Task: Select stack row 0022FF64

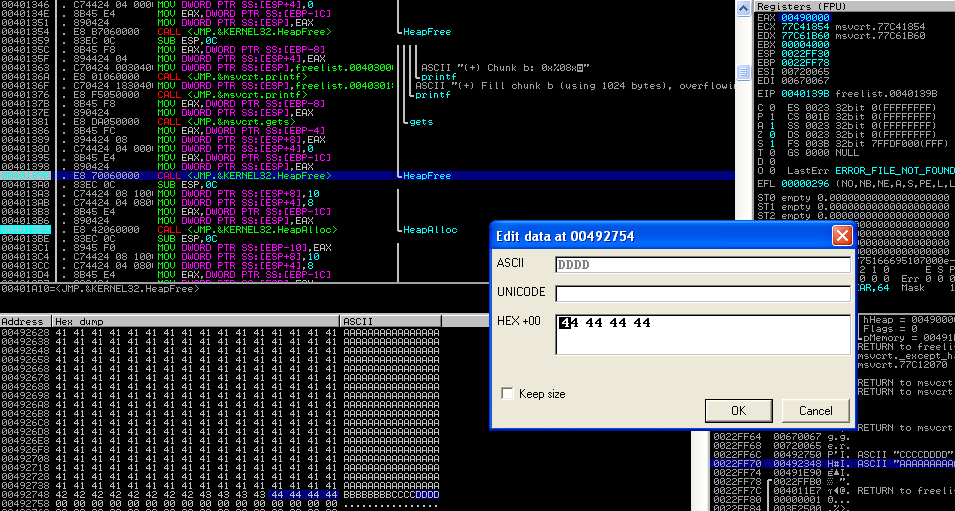Action: tap(832, 437)
